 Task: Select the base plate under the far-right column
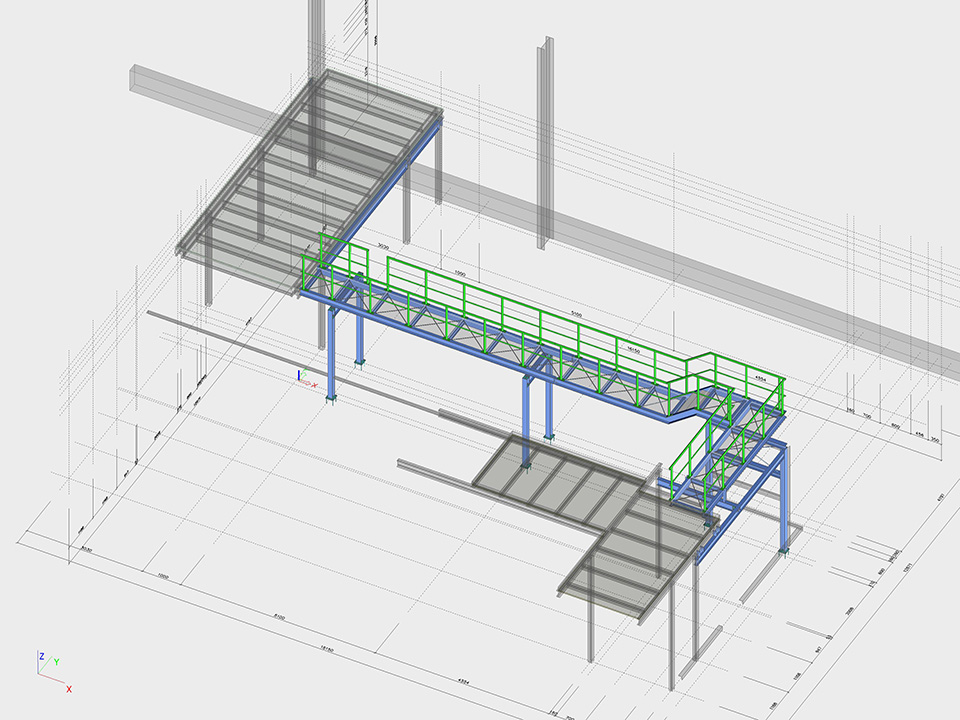[783, 550]
